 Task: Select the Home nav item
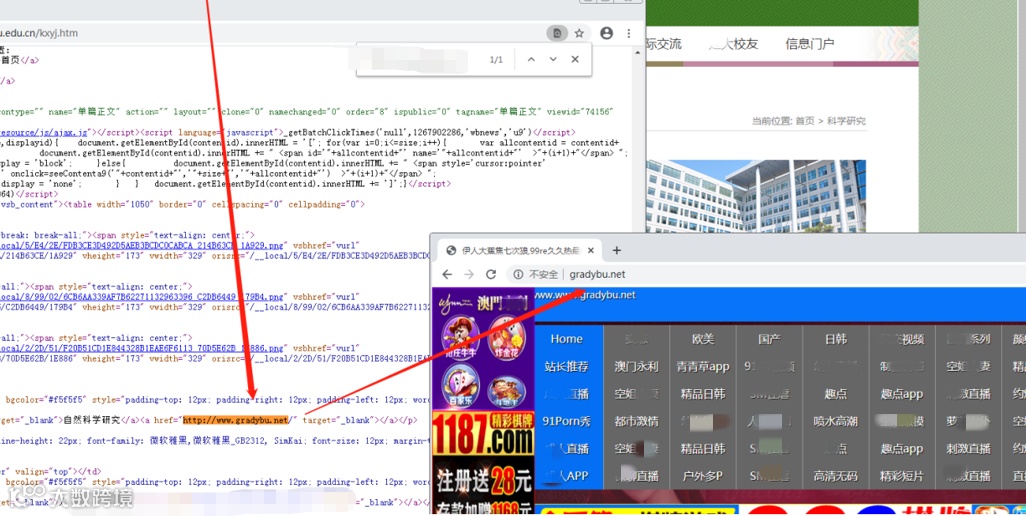tap(567, 339)
